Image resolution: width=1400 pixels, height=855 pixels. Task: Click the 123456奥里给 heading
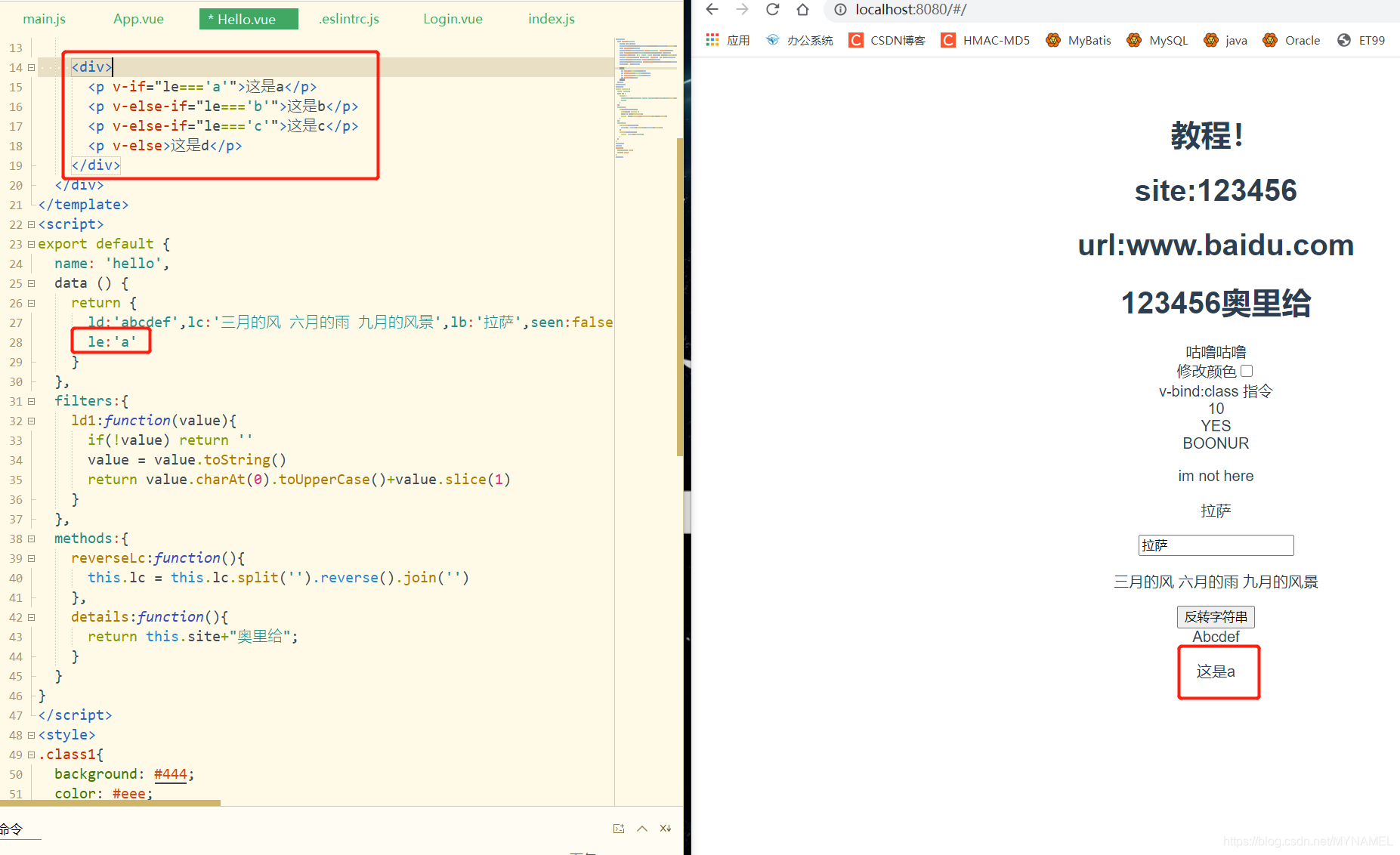pyautogui.click(x=1216, y=303)
